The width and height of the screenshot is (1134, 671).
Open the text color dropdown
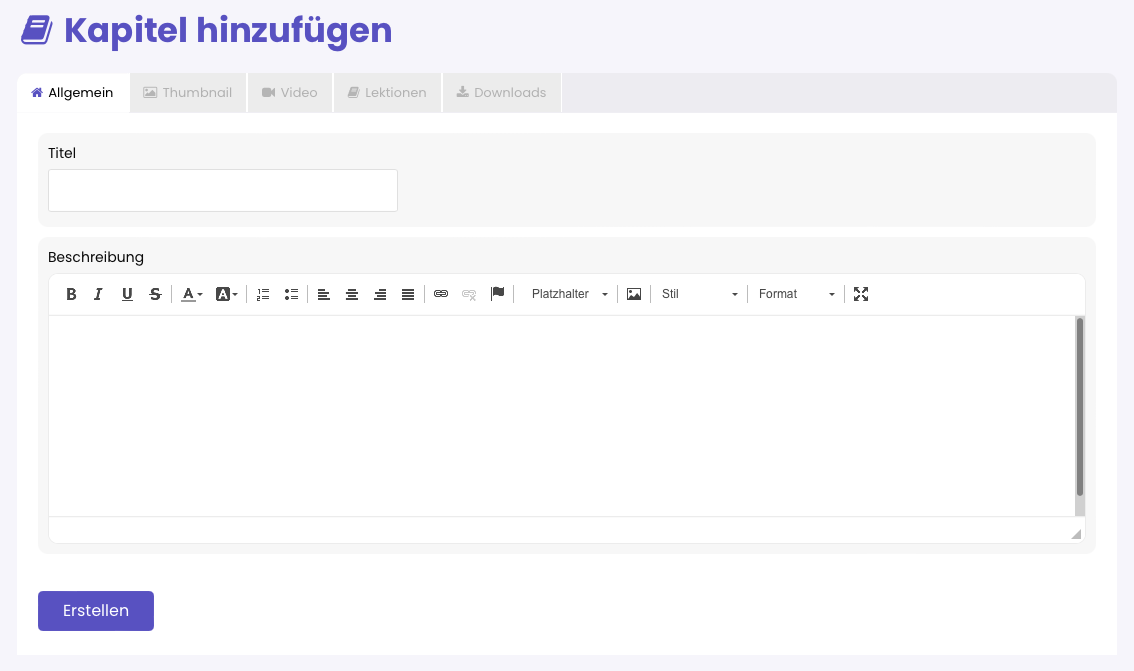(192, 294)
